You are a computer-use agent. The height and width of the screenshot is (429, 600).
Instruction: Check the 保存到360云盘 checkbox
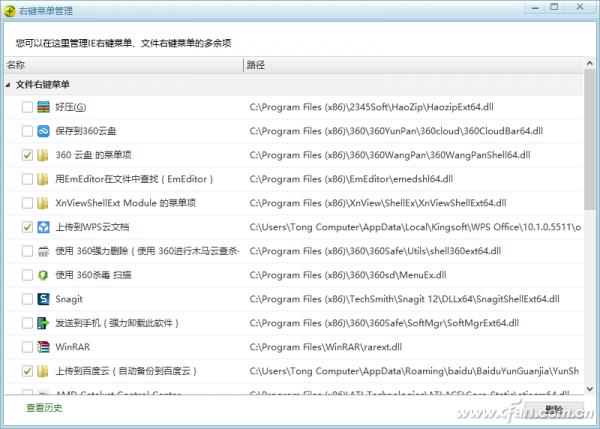click(x=27, y=131)
